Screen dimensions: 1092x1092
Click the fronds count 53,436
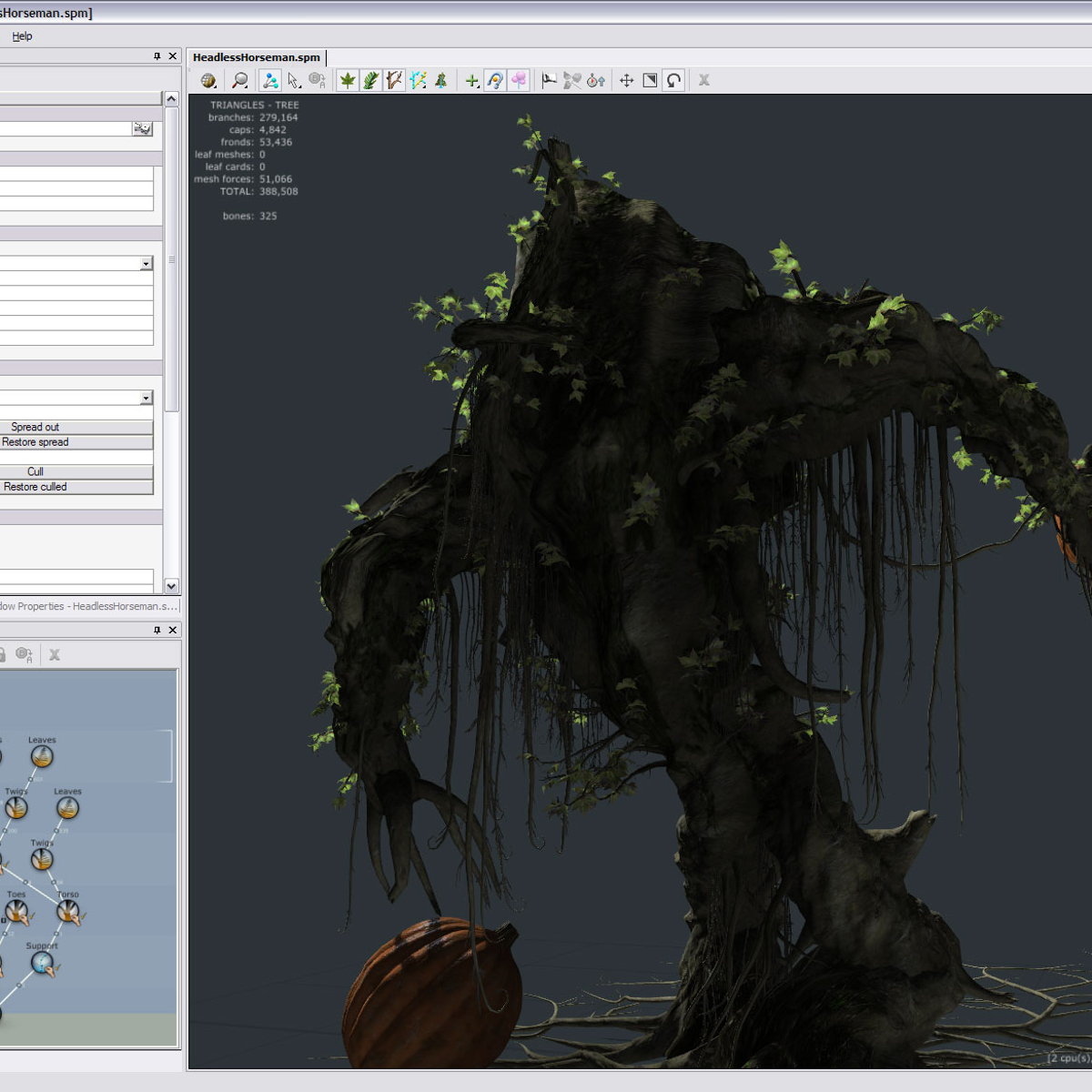click(x=276, y=142)
